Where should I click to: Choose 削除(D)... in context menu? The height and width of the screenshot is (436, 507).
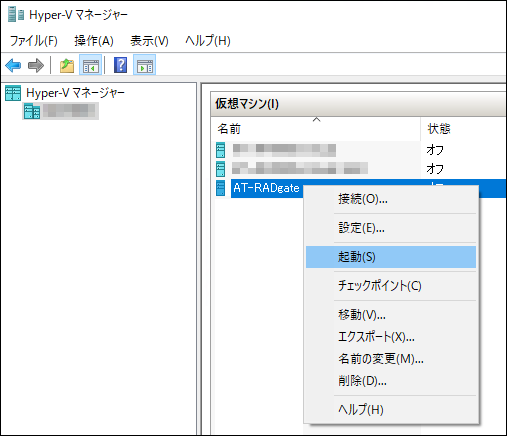391,381
